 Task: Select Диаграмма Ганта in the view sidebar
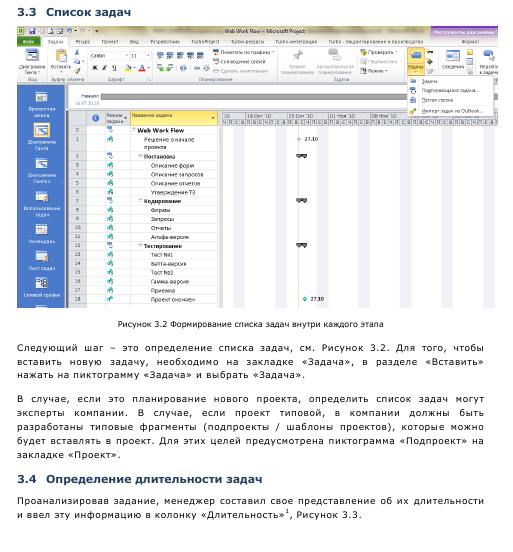coord(42,137)
